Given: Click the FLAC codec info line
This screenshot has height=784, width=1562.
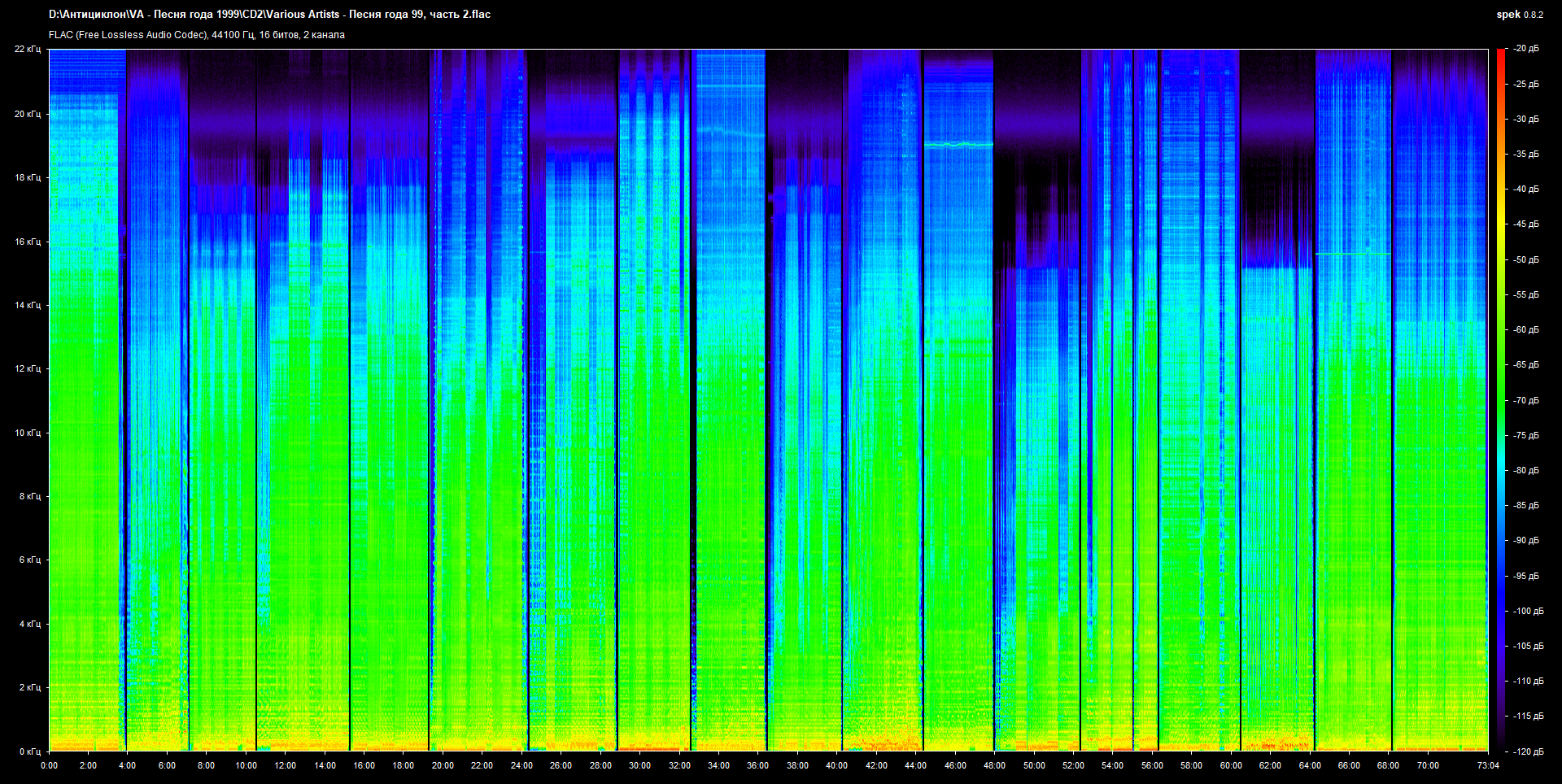Looking at the screenshot, I should click(197, 35).
